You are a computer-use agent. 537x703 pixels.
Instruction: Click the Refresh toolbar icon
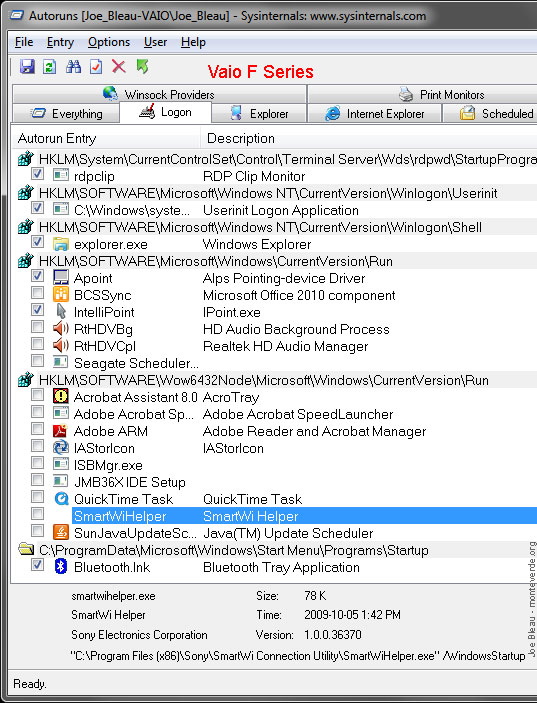(49, 67)
